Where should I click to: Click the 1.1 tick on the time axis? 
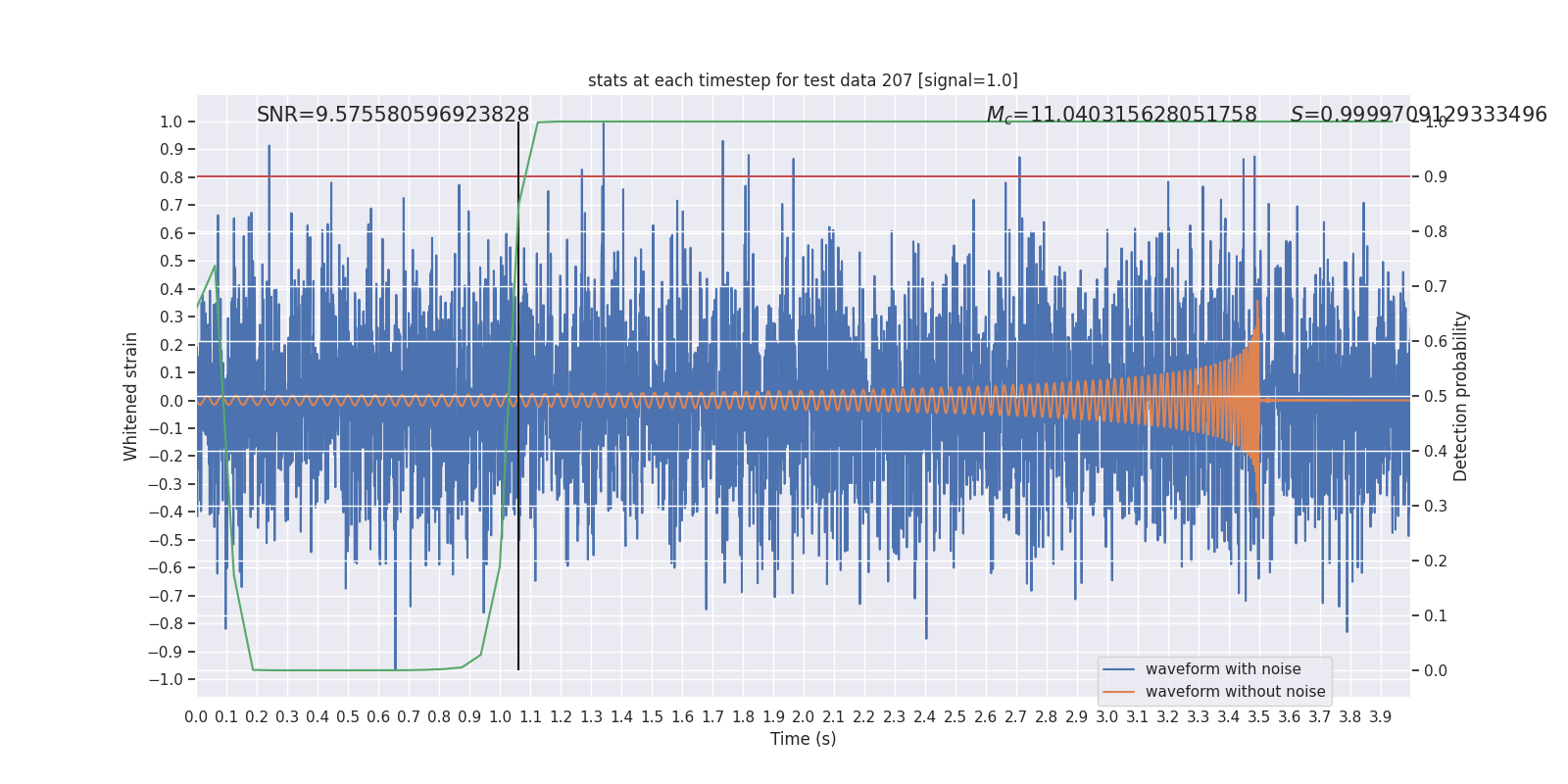(530, 717)
